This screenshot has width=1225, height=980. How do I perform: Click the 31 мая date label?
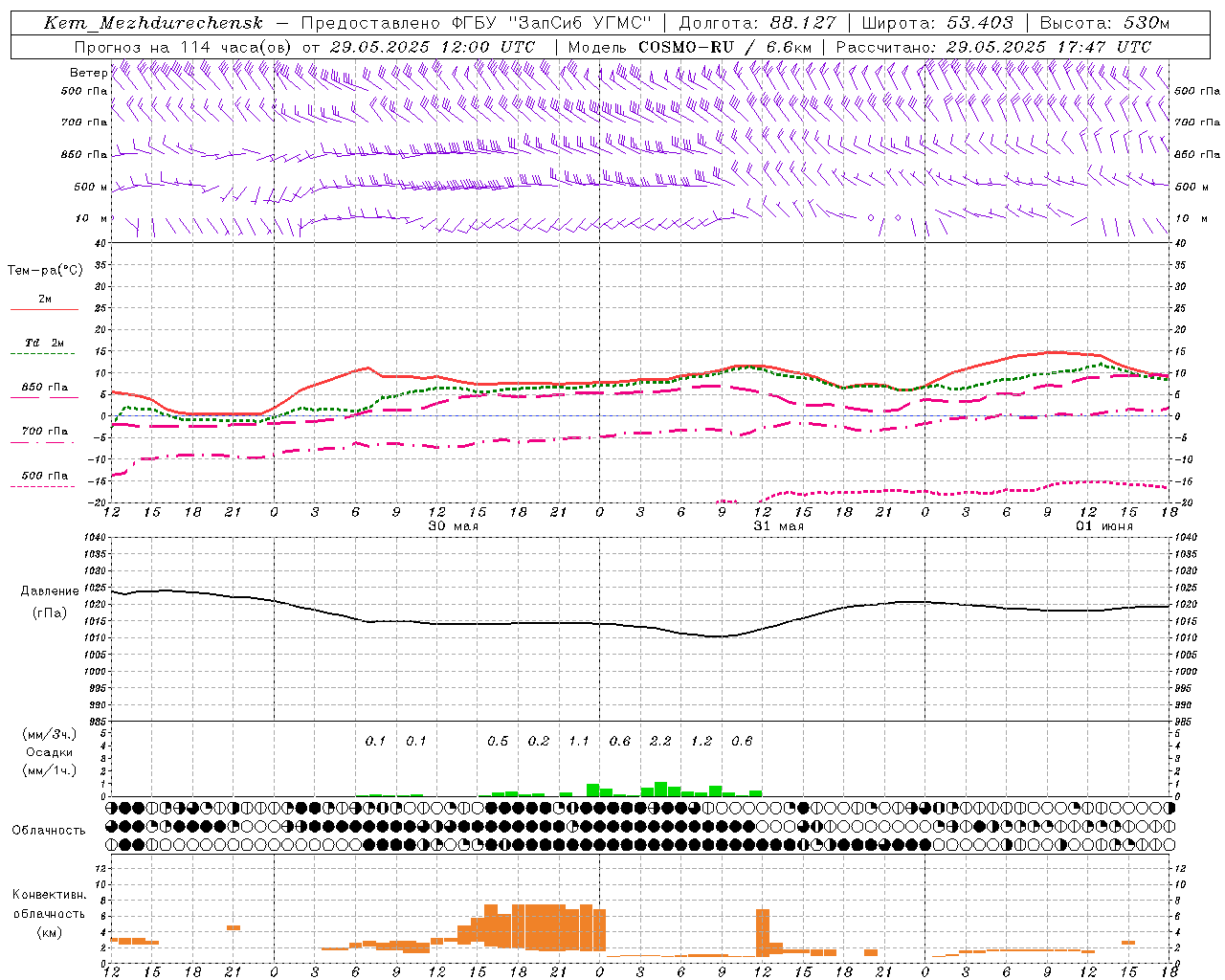coord(779,525)
